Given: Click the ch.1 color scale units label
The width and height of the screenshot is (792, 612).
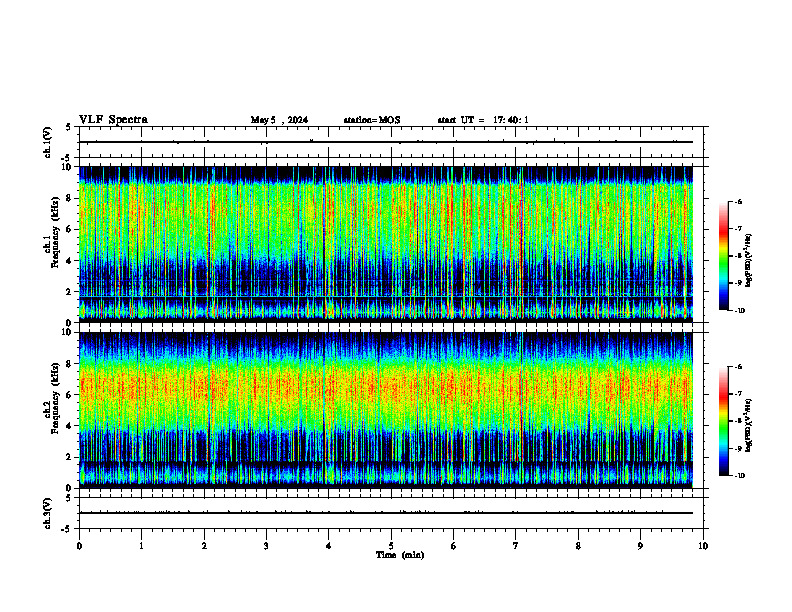Looking at the screenshot, I should tap(749, 261).
